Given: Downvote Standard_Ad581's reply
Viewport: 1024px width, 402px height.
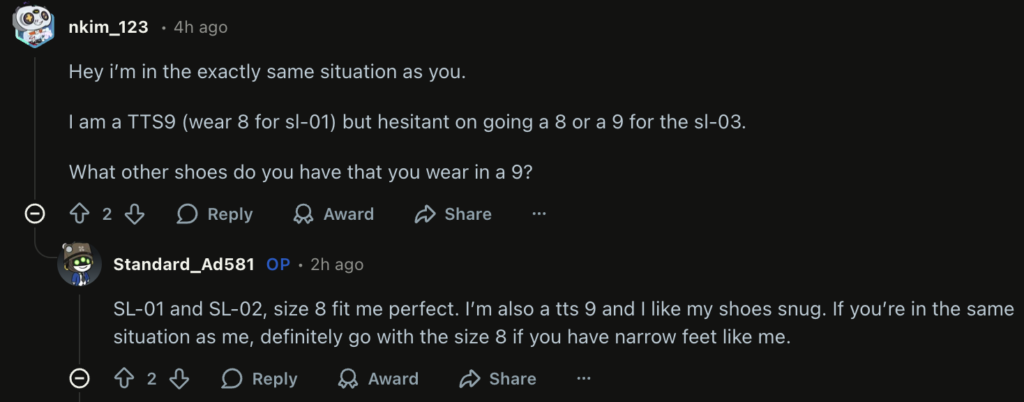Looking at the screenshot, I should coord(181,379).
